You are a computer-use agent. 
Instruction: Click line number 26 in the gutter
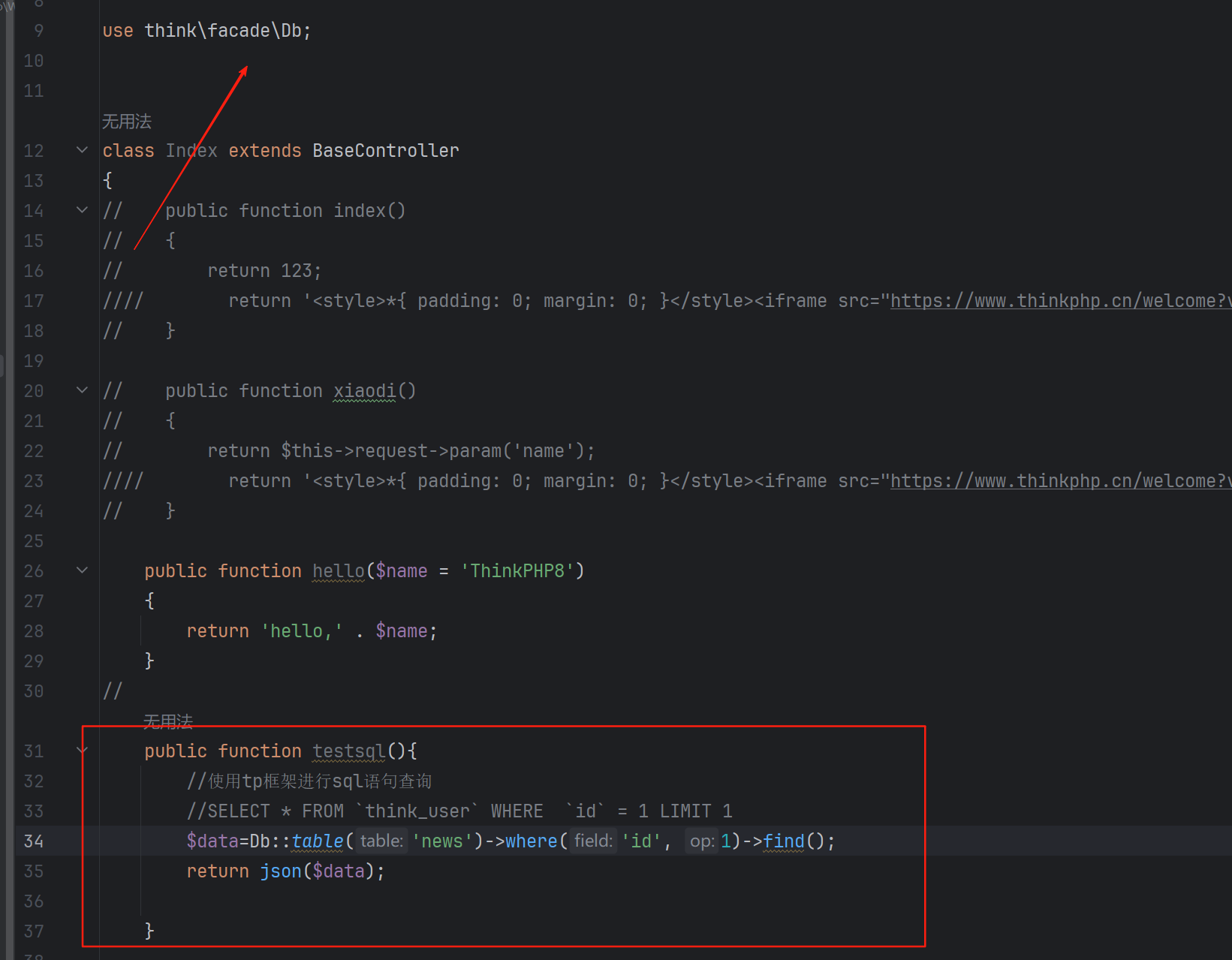(34, 571)
